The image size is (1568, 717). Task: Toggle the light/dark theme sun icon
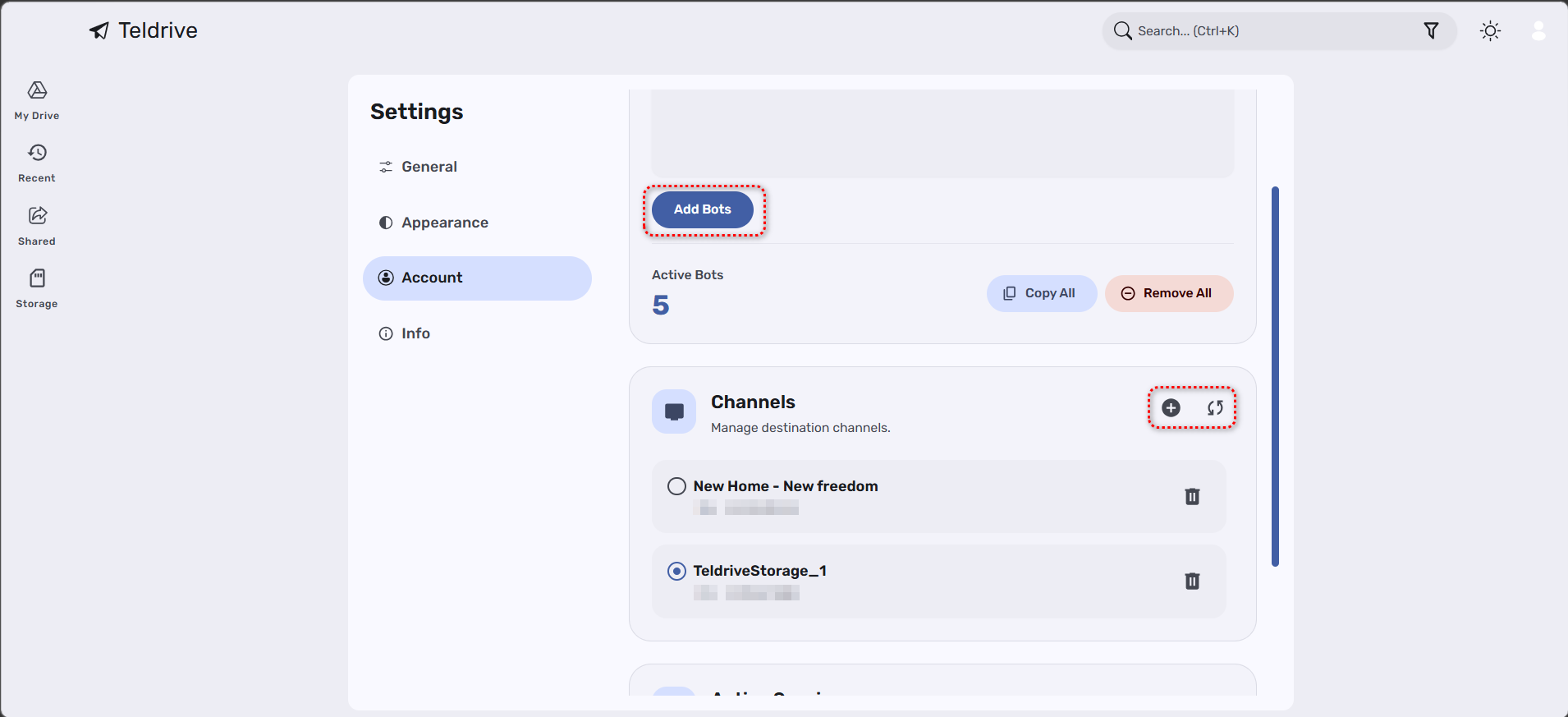(x=1490, y=31)
